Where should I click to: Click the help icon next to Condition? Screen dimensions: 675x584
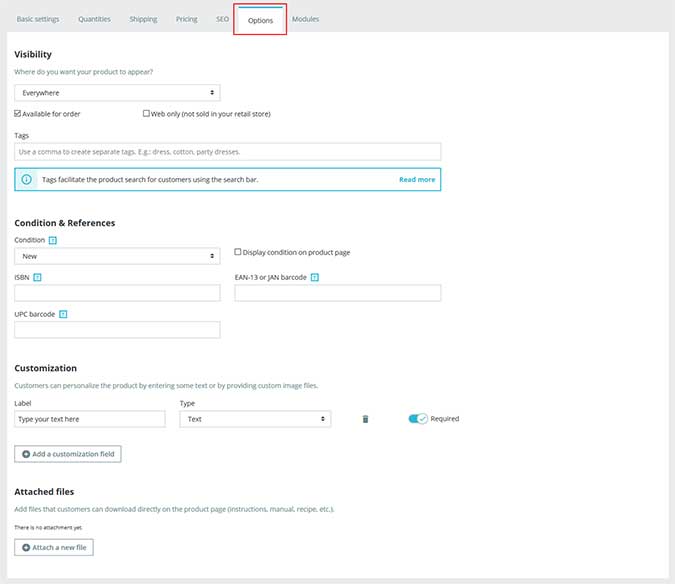[x=53, y=240]
